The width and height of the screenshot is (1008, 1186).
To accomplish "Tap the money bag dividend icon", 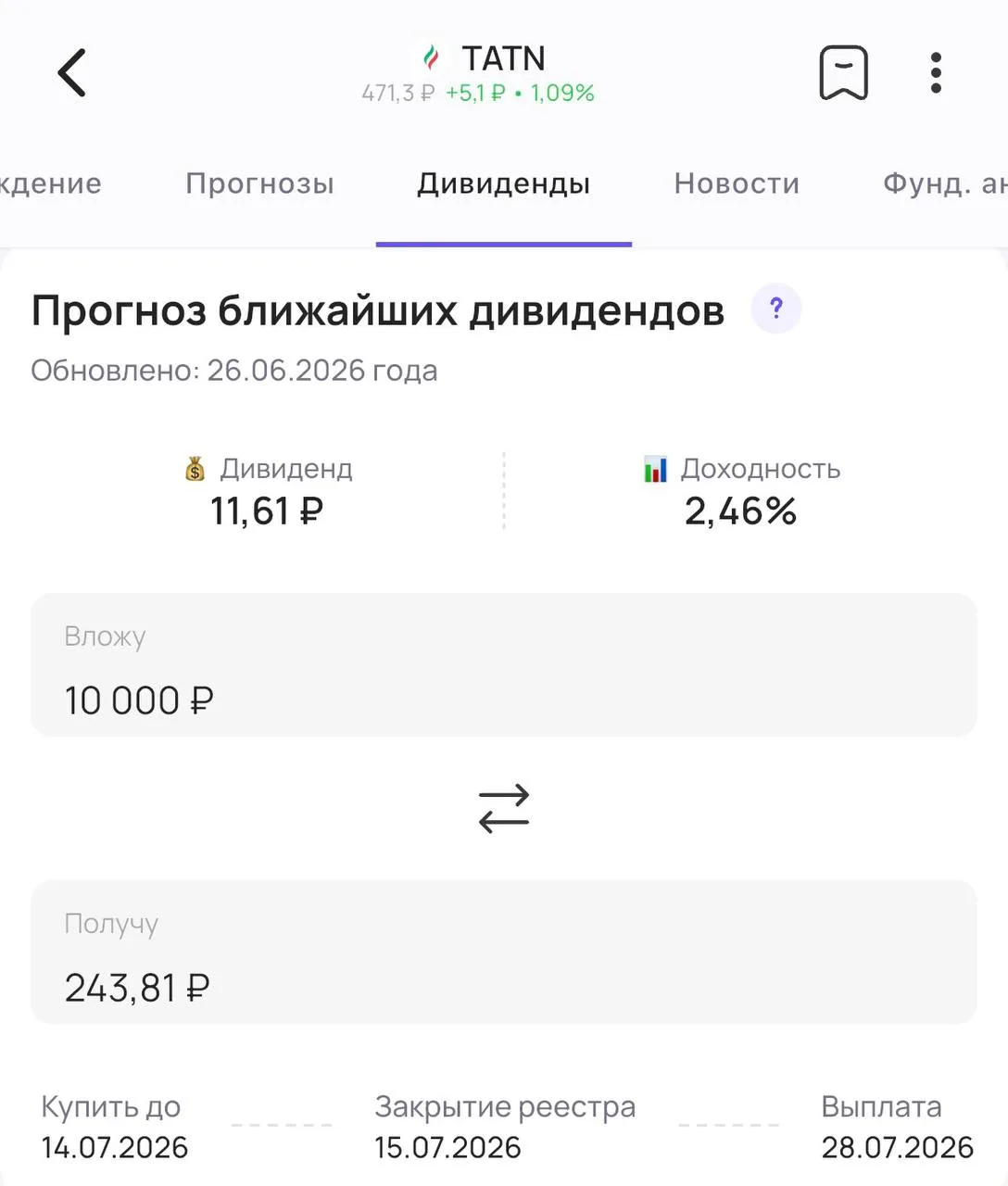I will 195,469.
